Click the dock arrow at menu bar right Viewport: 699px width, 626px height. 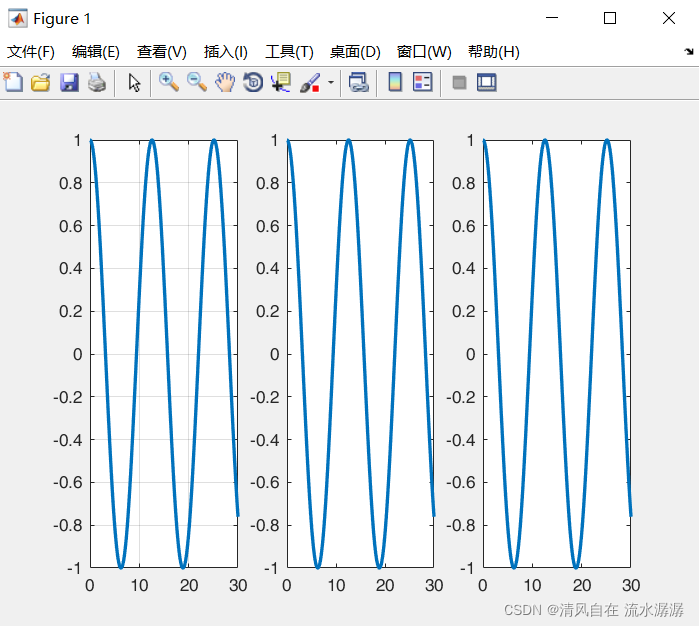pos(688,51)
